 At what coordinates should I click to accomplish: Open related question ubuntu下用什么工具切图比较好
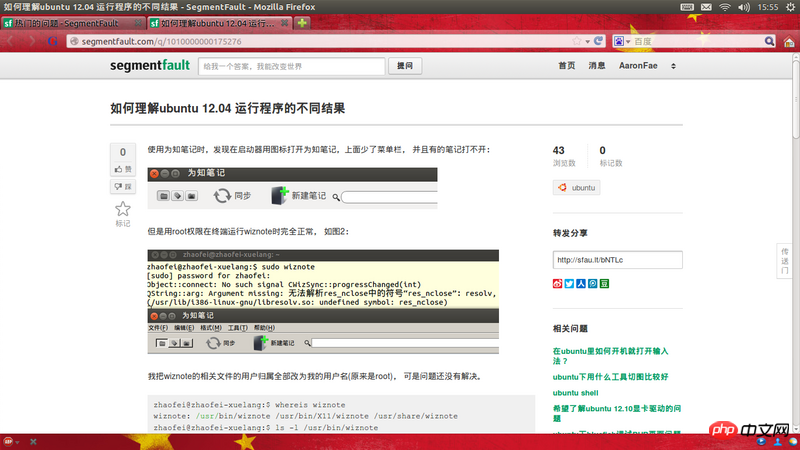tap(610, 377)
